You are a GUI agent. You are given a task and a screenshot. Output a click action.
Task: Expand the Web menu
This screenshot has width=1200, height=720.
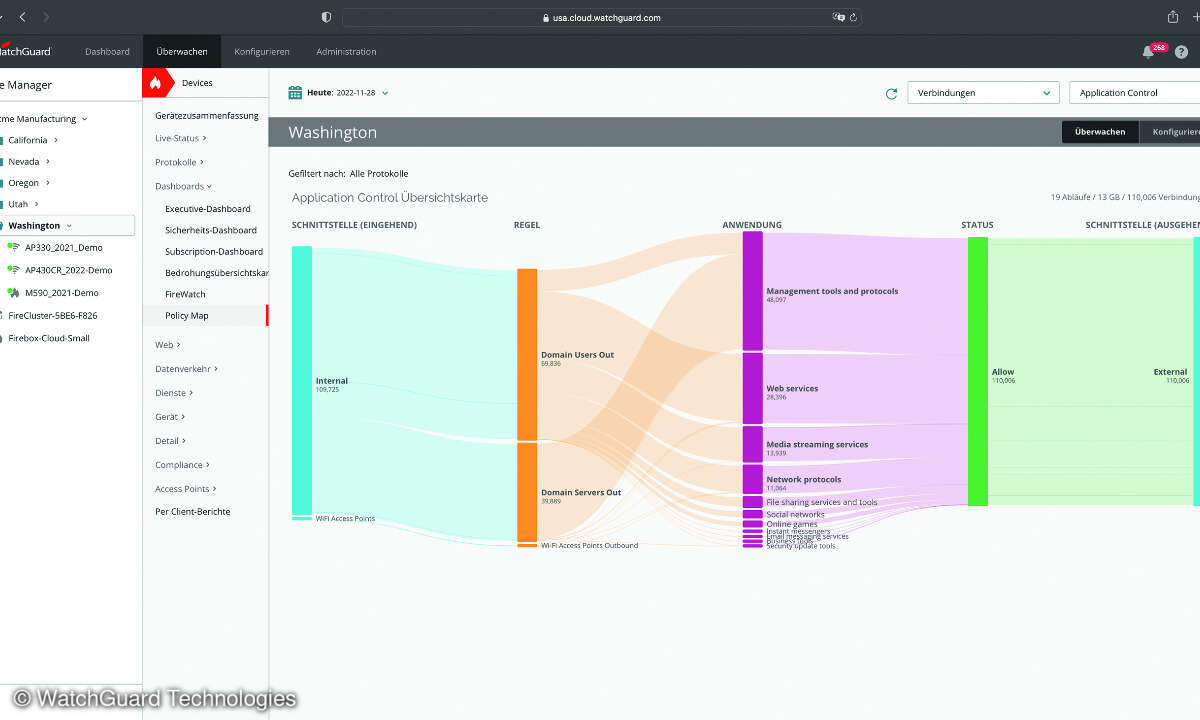167,345
